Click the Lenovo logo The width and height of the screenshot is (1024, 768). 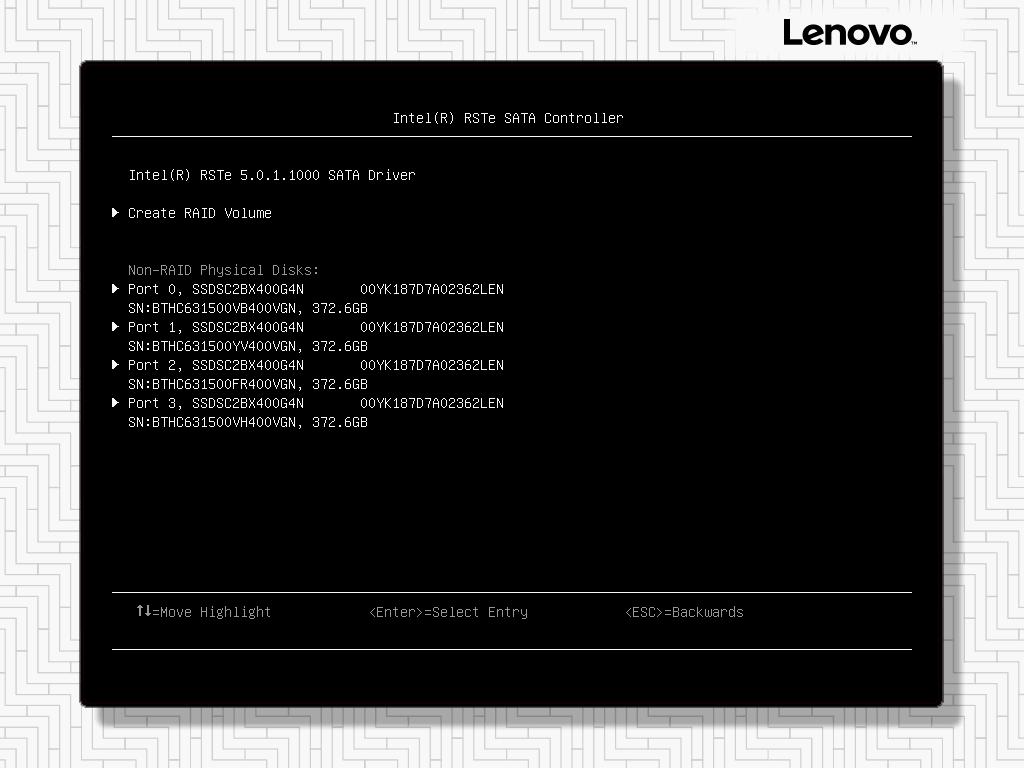[x=848, y=32]
